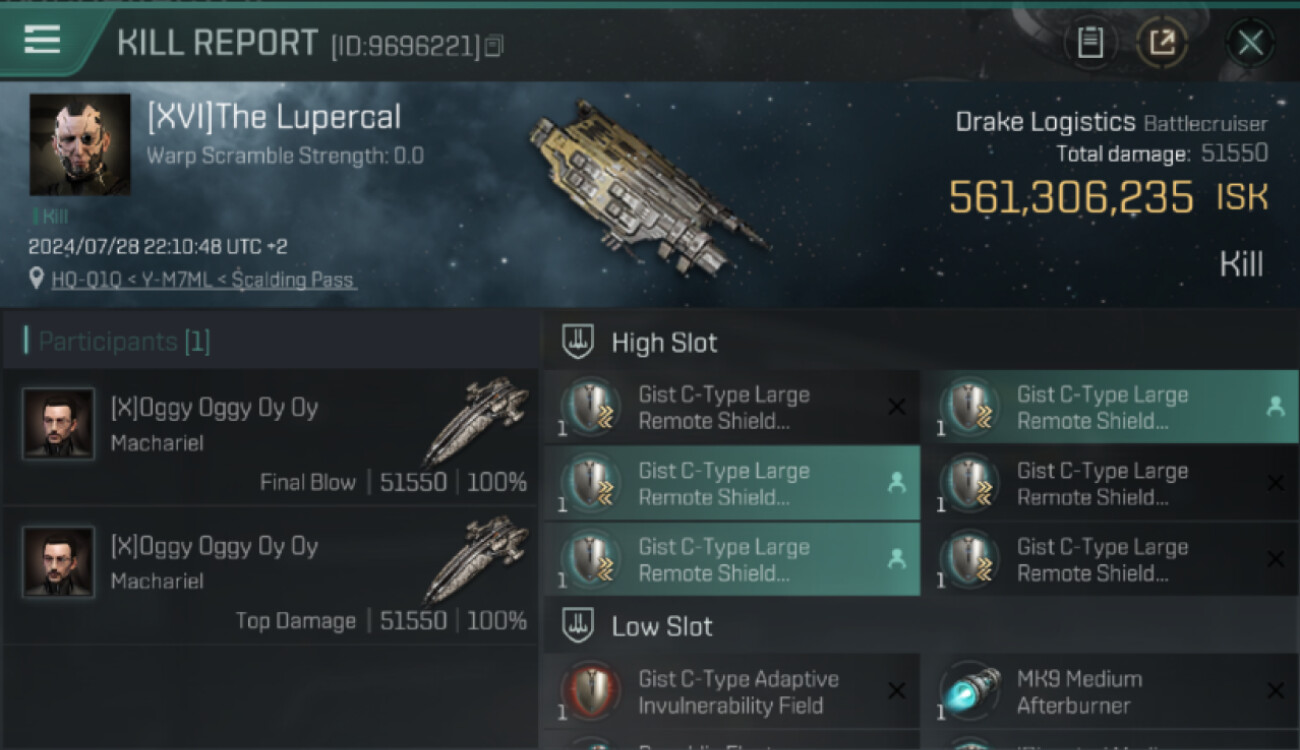
Task: Select the MK9 Medium Afterburner module icon
Action: click(970, 692)
